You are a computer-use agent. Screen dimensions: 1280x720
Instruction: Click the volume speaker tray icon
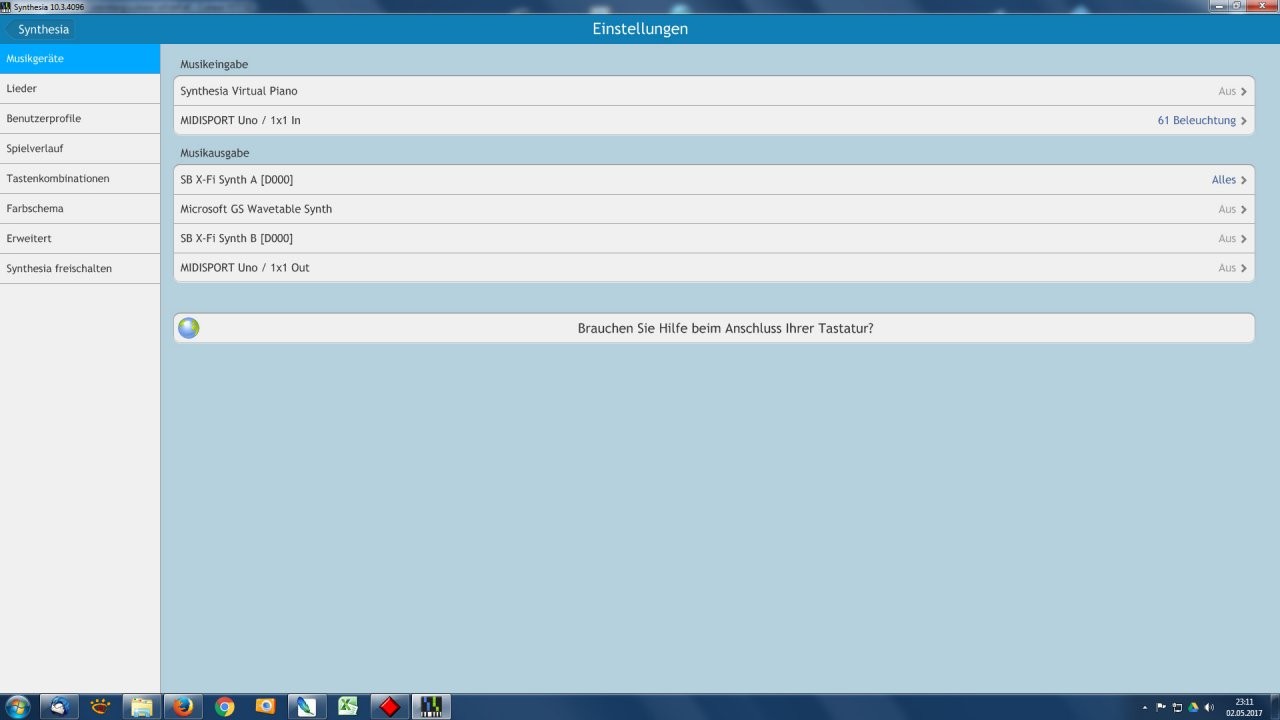[1209, 707]
